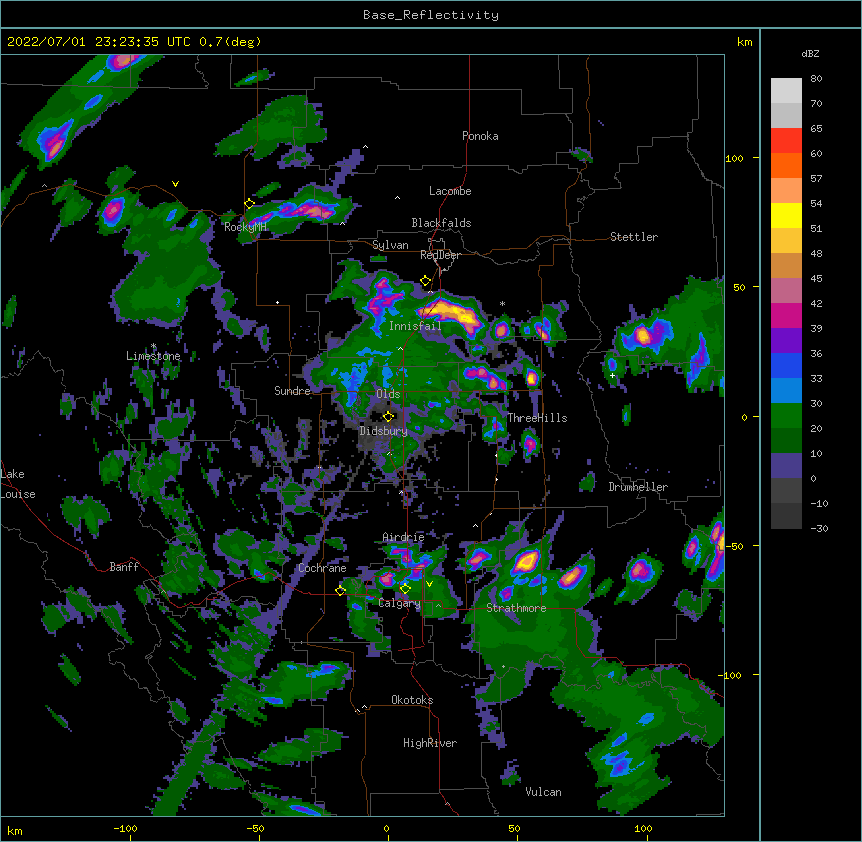Viewport: 862px width, 842px height.
Task: Select the Olds label
Action: point(388,394)
